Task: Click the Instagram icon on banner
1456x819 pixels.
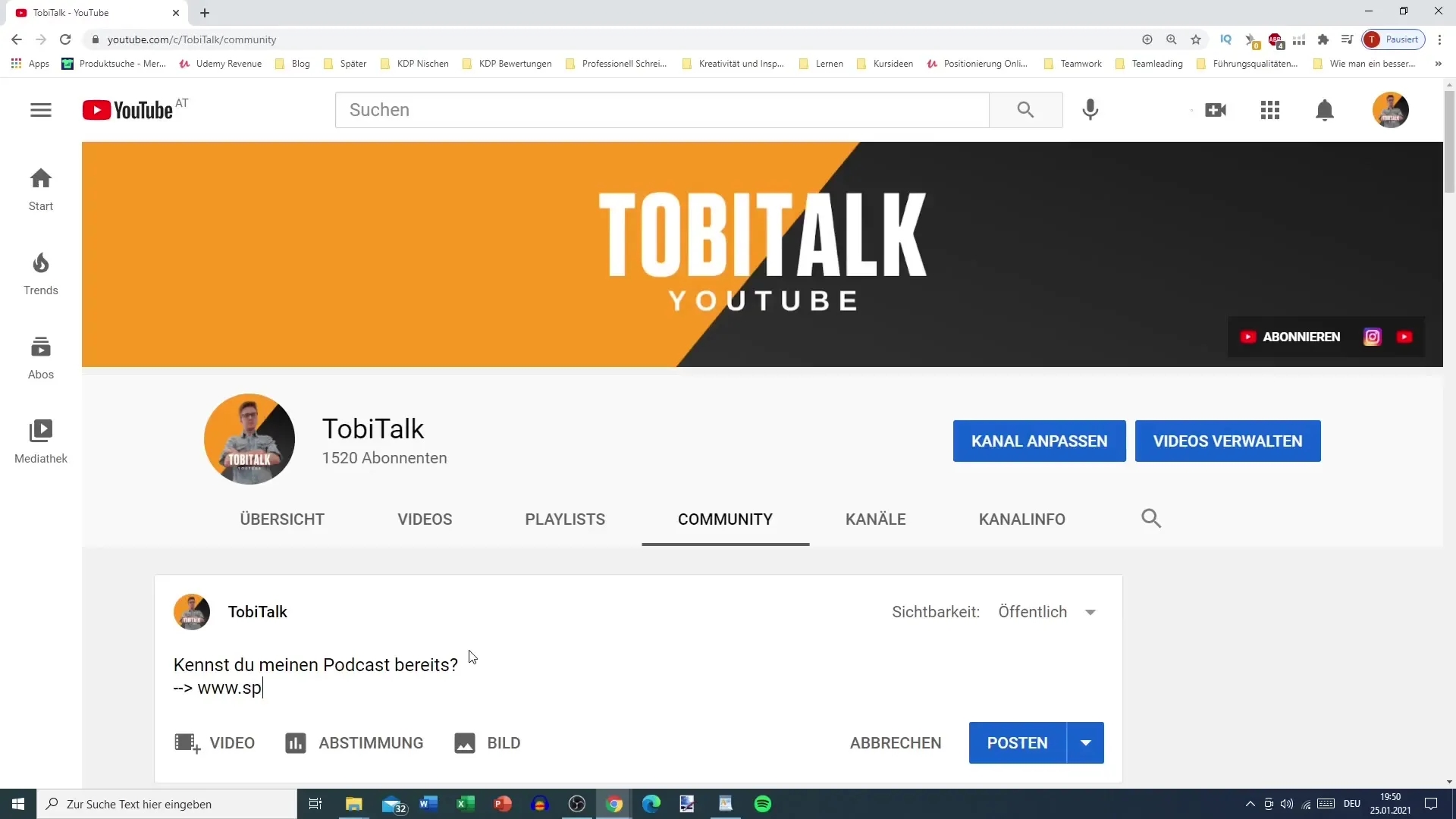Action: [1373, 337]
